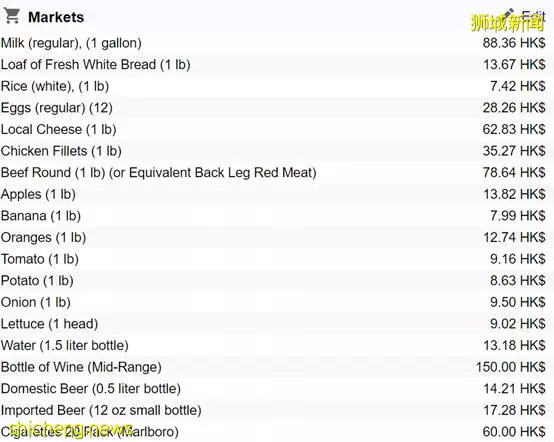
Task: Click the Imported Beer 12 oz label
Action: [101, 410]
